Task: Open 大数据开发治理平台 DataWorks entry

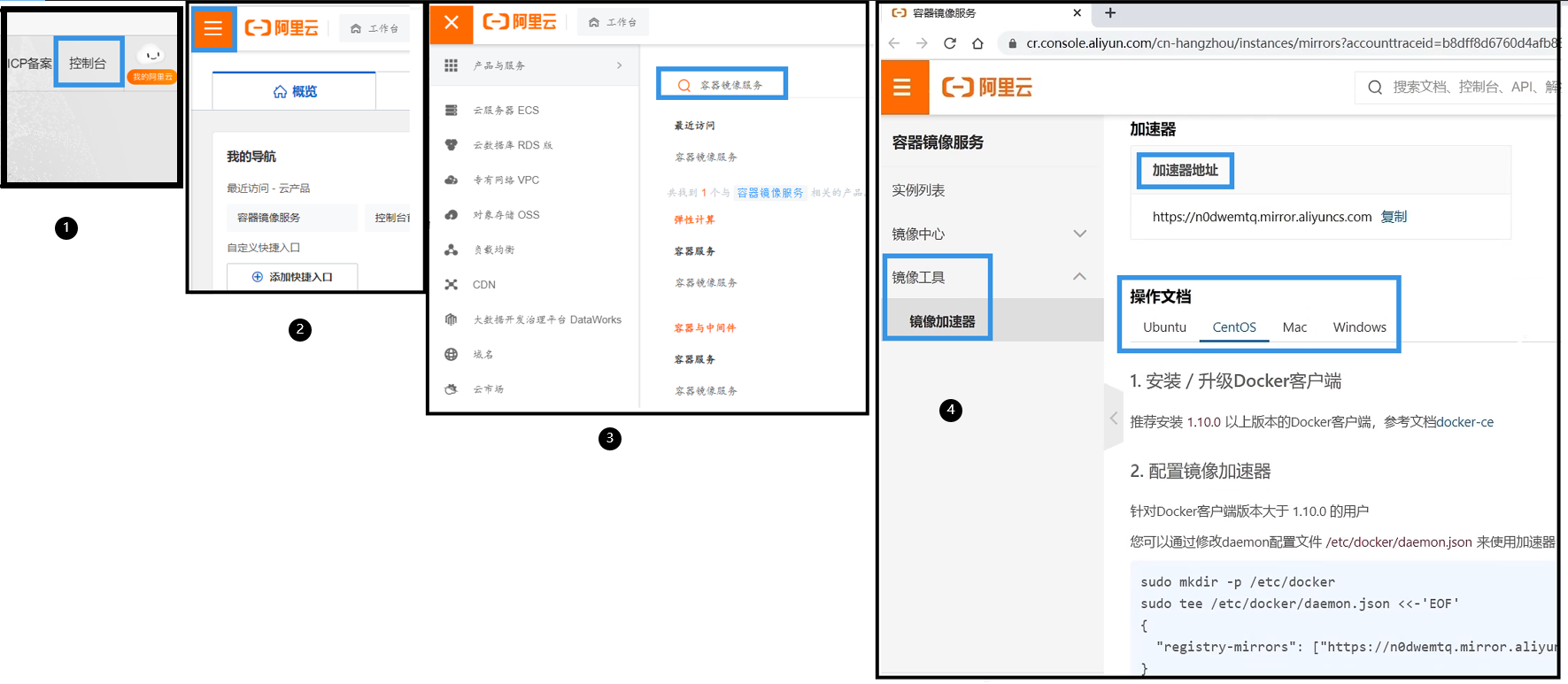Action: tap(547, 319)
